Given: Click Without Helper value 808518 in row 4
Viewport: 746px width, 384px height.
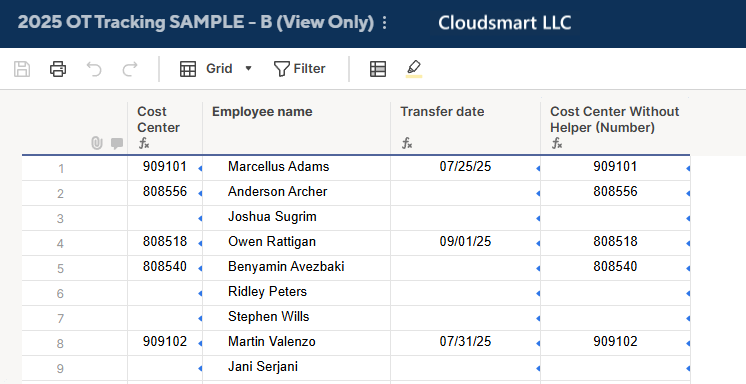Looking at the screenshot, I should [x=615, y=243].
